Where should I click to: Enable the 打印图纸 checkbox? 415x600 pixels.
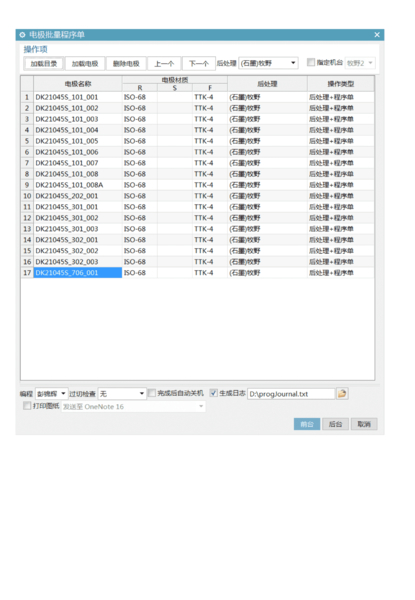coord(27,406)
